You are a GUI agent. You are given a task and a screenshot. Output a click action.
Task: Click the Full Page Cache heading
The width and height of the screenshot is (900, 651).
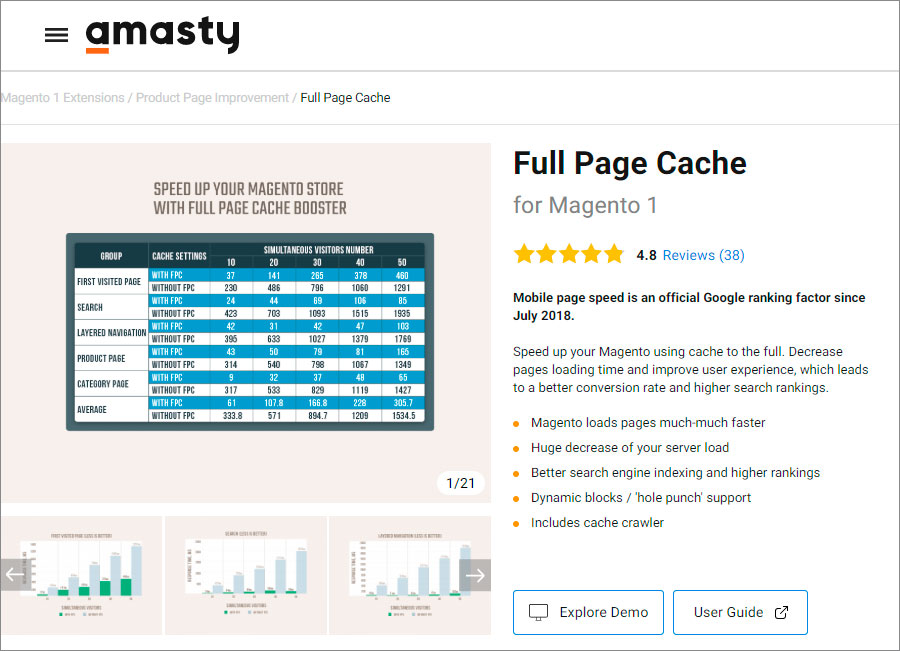click(630, 164)
